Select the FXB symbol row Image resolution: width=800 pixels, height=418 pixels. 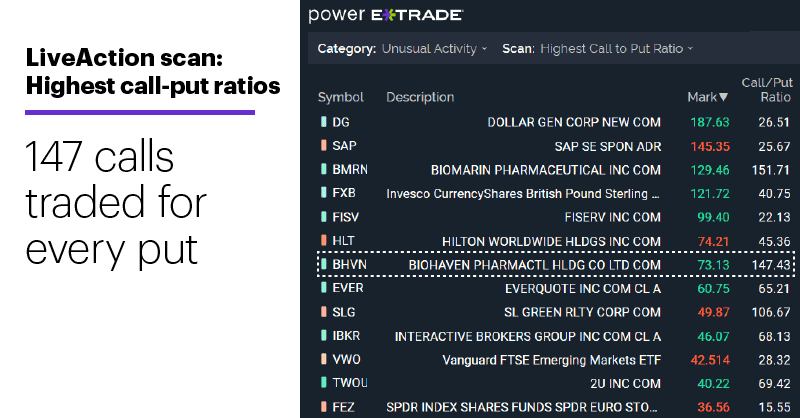(555, 193)
